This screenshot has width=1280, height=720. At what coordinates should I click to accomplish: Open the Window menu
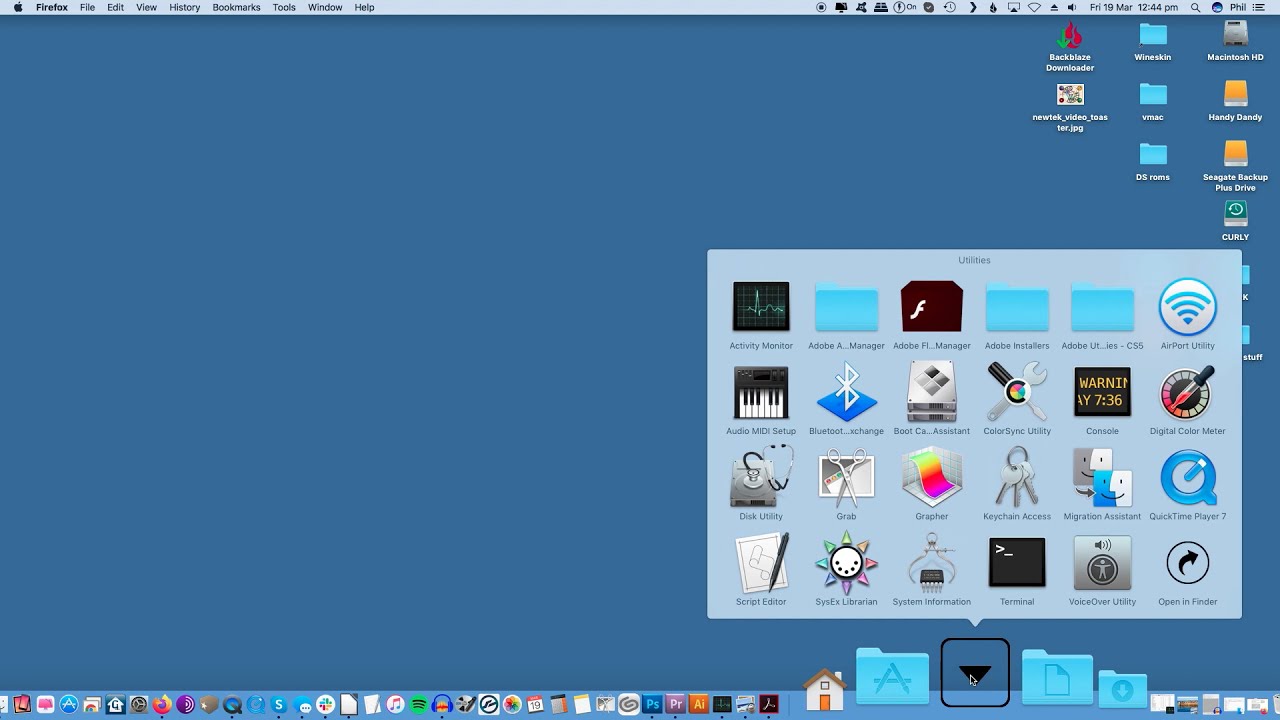coord(325,7)
